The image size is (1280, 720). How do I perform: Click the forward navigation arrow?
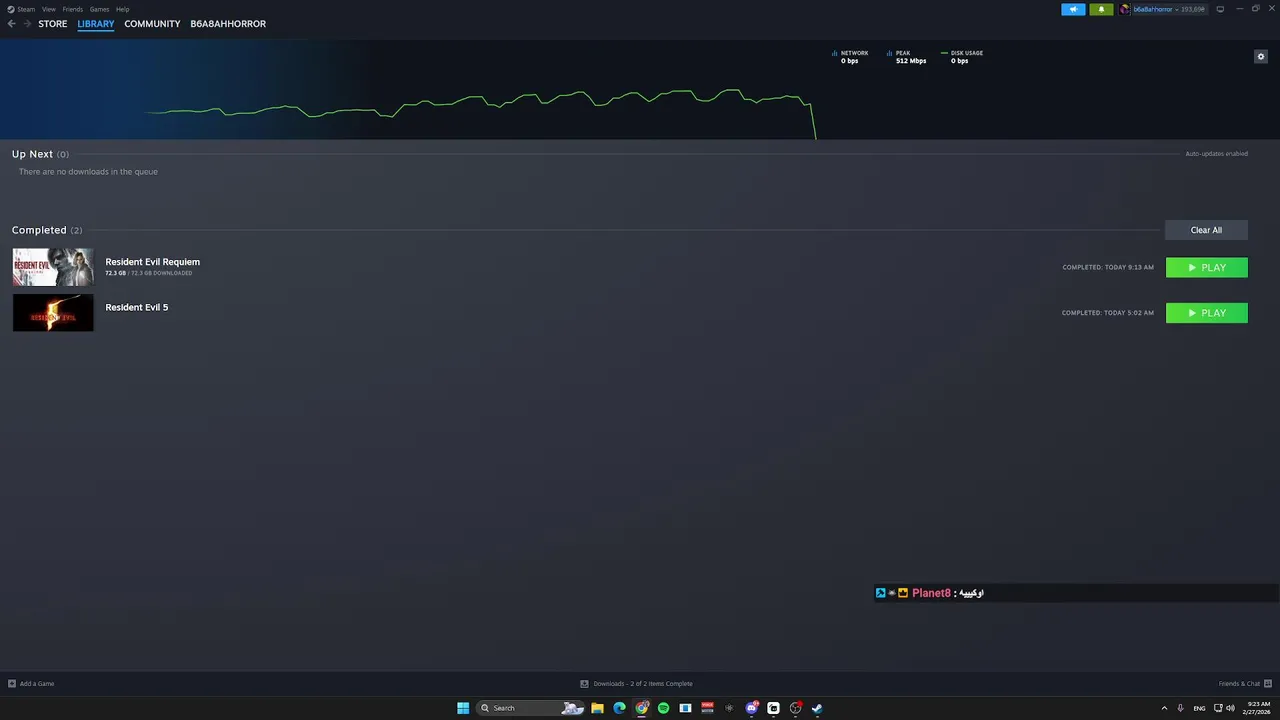pyautogui.click(x=27, y=24)
